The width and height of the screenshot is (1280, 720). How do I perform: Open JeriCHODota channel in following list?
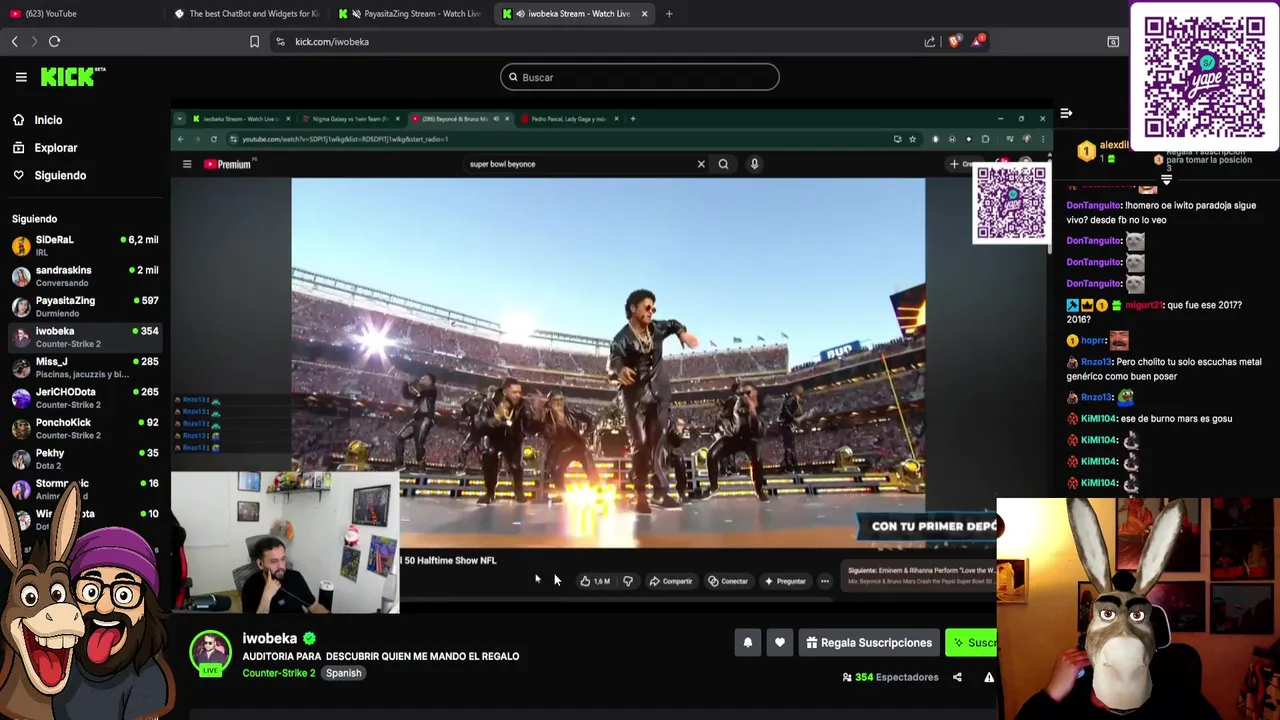85,398
